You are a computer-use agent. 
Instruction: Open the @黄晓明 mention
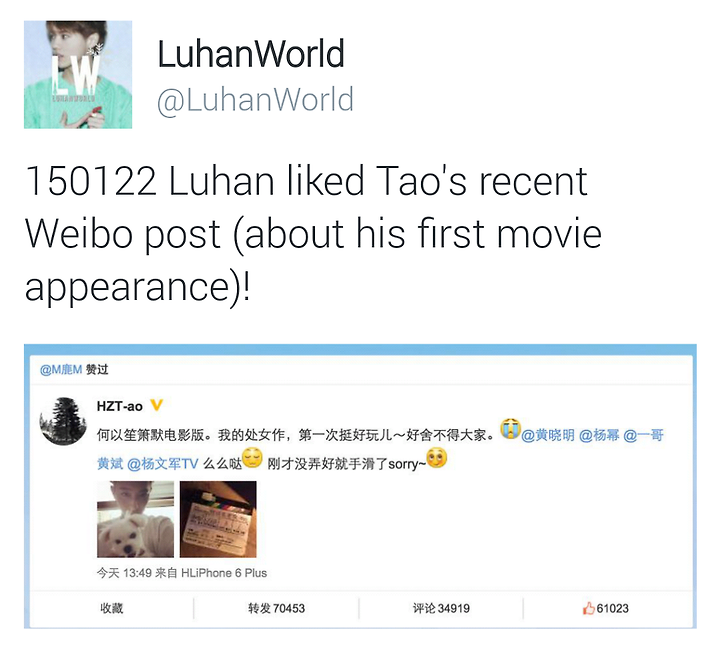[548, 435]
